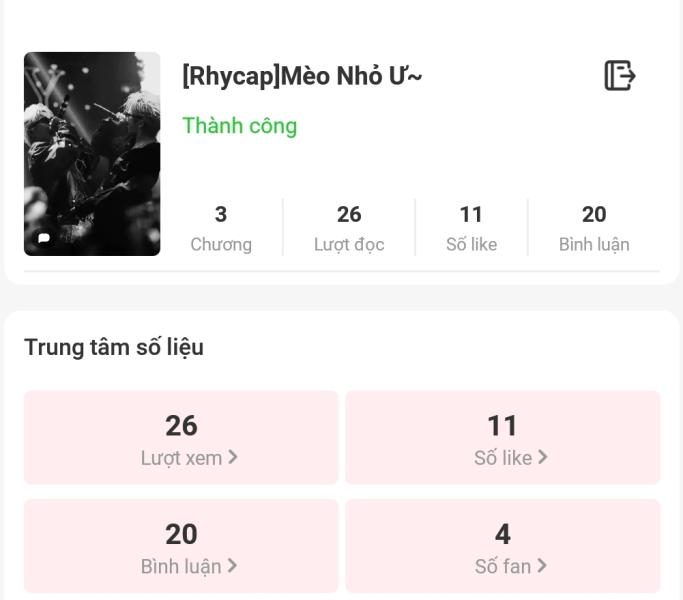The width and height of the screenshot is (683, 600).
Task: Open the 20 Bình luận header stat
Action: [x=594, y=228]
